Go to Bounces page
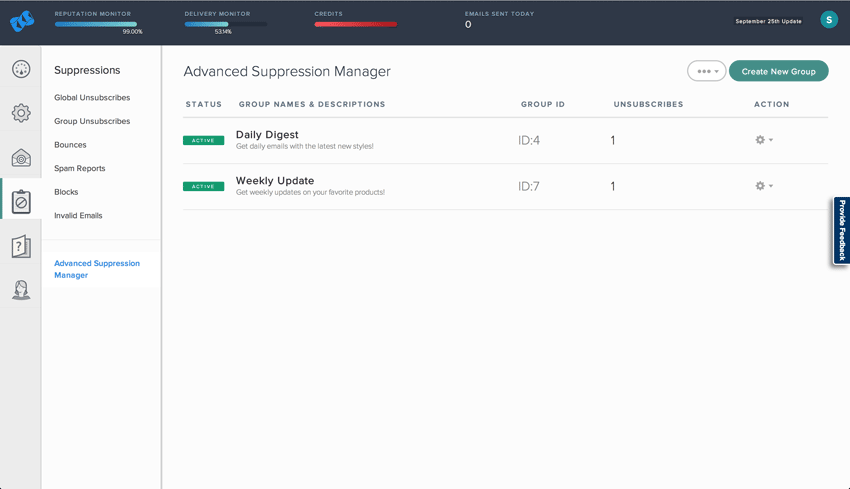The image size is (850, 489). click(x=70, y=145)
